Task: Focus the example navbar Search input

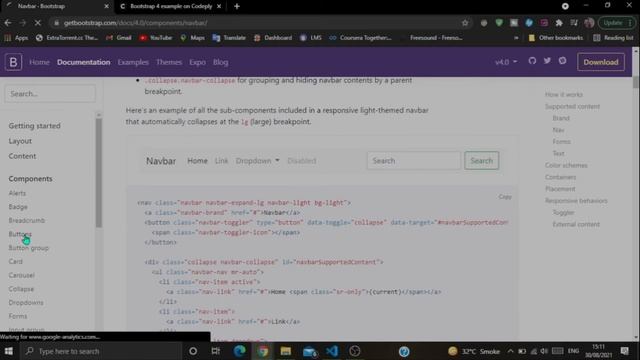Action: pyautogui.click(x=413, y=160)
